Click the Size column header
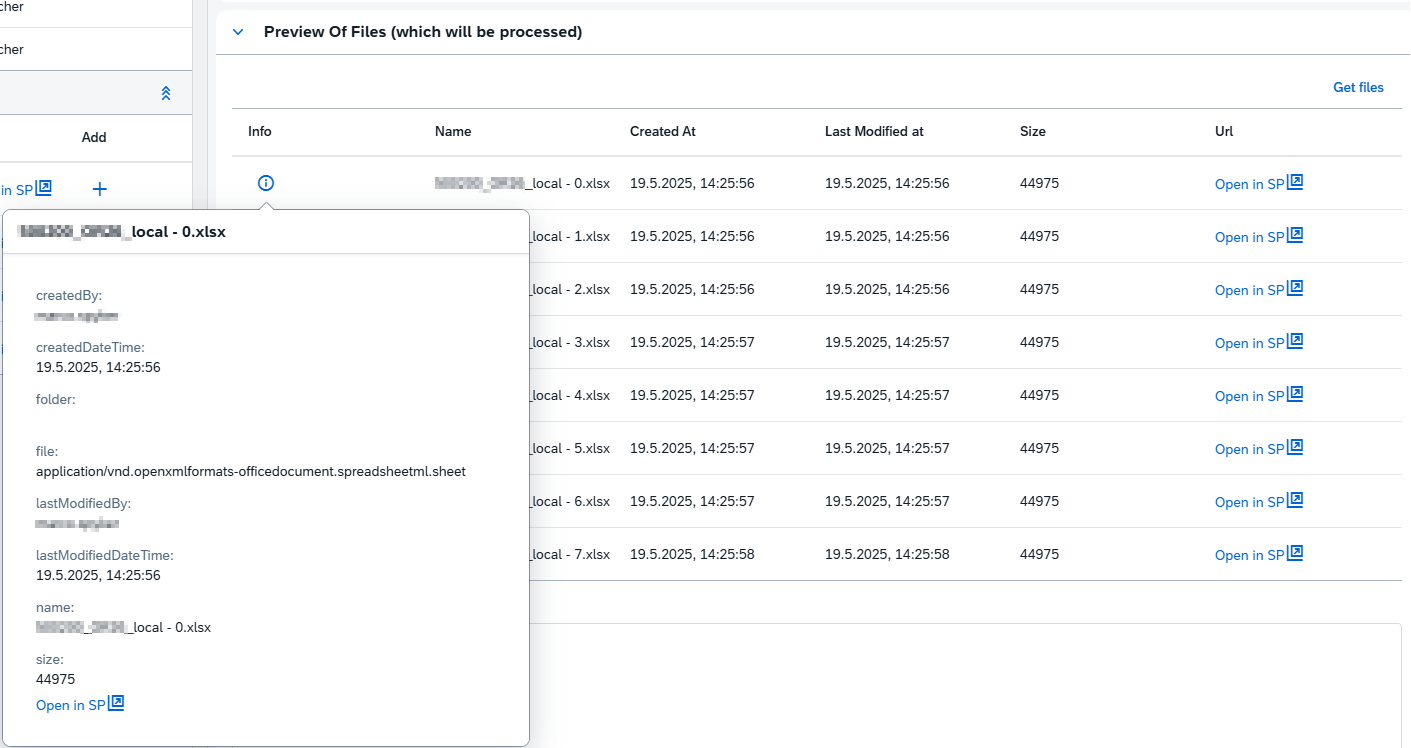The height and width of the screenshot is (748, 1411). (x=1032, y=131)
